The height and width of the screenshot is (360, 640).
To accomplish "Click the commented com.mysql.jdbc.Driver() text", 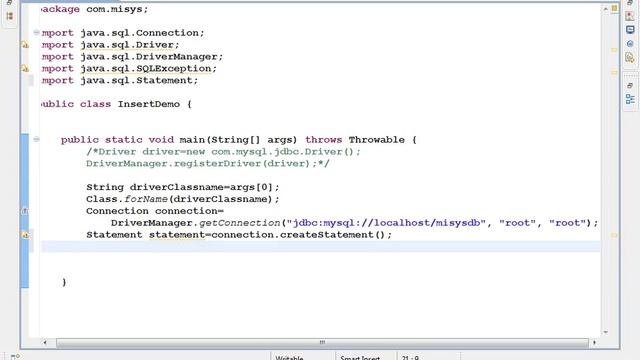I will pyautogui.click(x=283, y=152).
